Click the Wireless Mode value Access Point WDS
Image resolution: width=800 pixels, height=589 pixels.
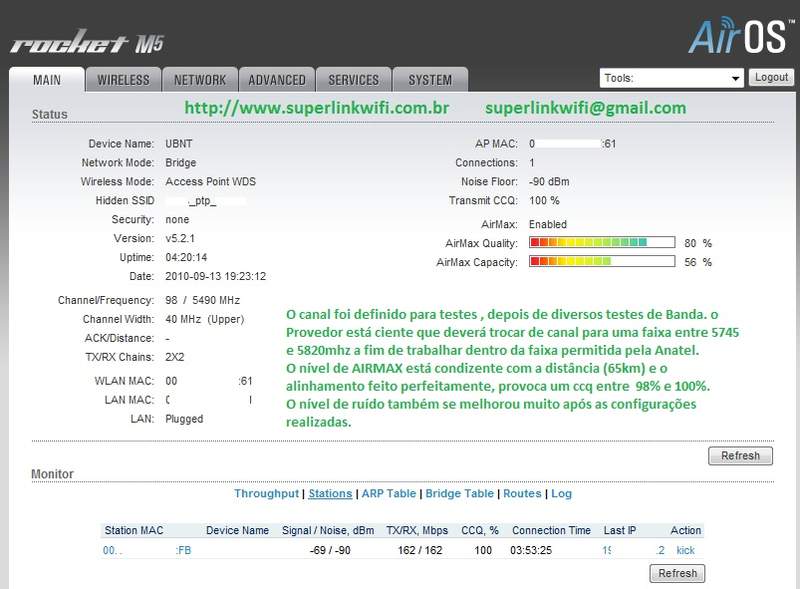pyautogui.click(x=210, y=182)
